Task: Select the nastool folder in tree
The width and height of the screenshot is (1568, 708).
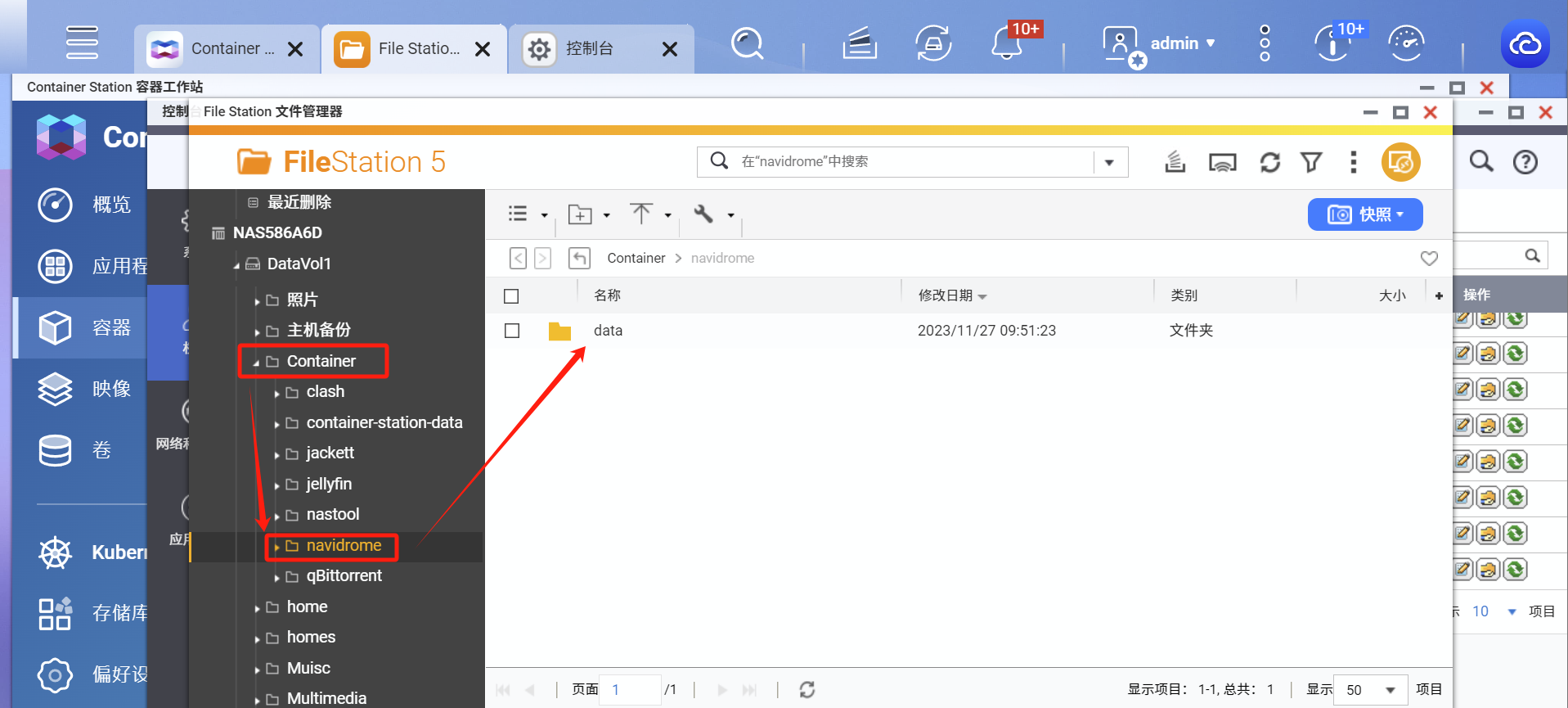Action: coord(332,515)
